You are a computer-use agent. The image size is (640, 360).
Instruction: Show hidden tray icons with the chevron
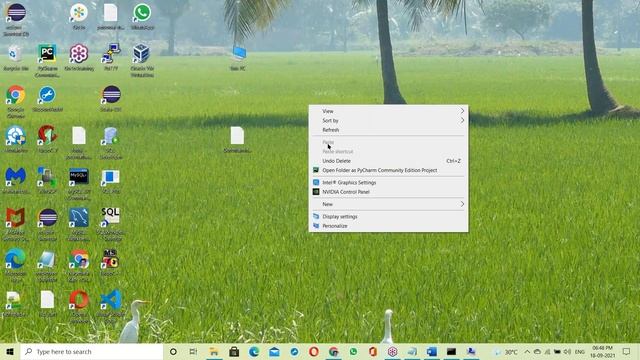pyautogui.click(x=527, y=351)
